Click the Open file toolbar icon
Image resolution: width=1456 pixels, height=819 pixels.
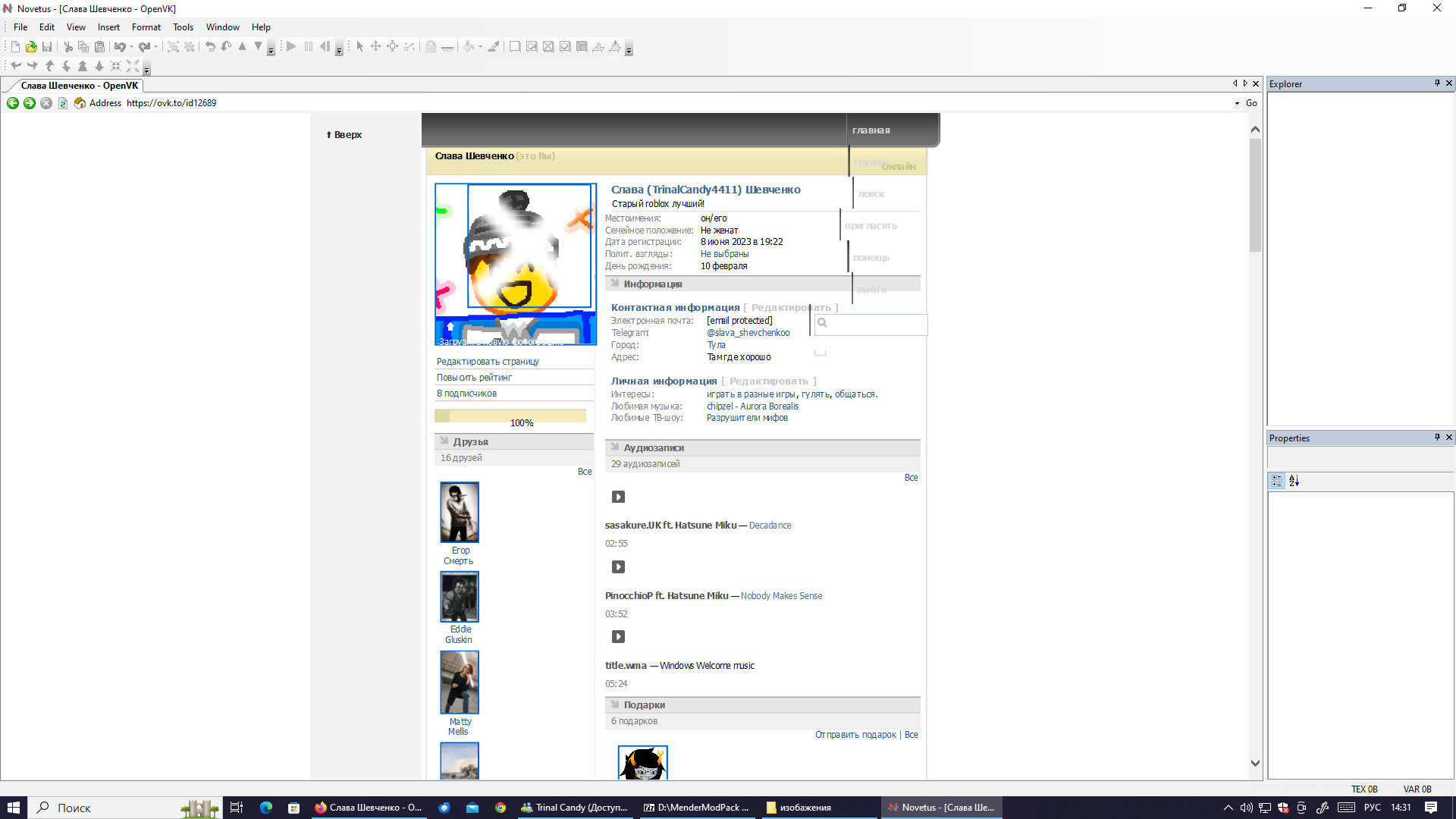tap(31, 47)
